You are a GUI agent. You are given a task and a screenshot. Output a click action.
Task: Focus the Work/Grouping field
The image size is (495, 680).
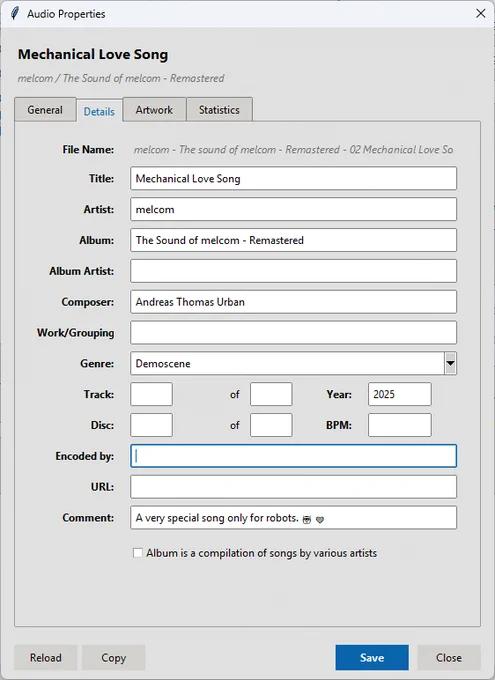293,332
